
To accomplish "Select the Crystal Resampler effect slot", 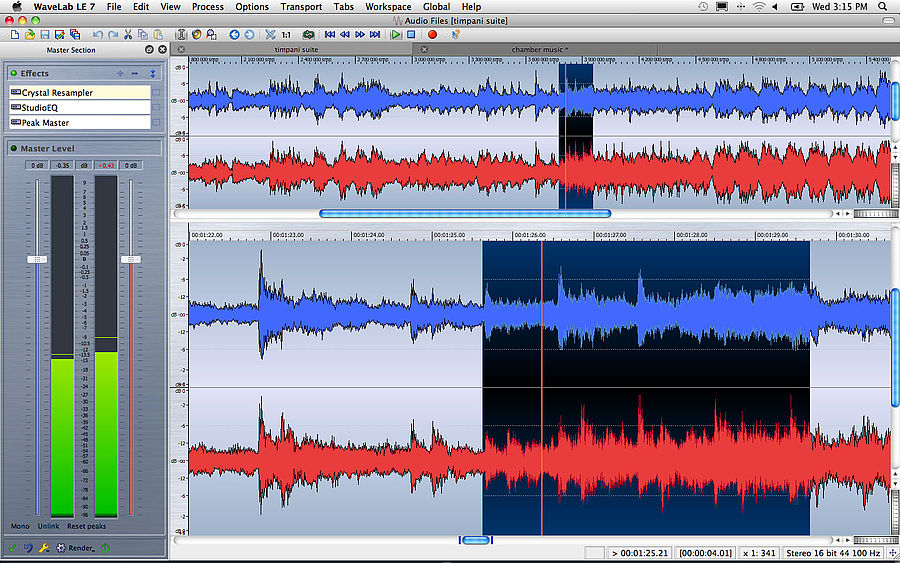I will click(80, 92).
